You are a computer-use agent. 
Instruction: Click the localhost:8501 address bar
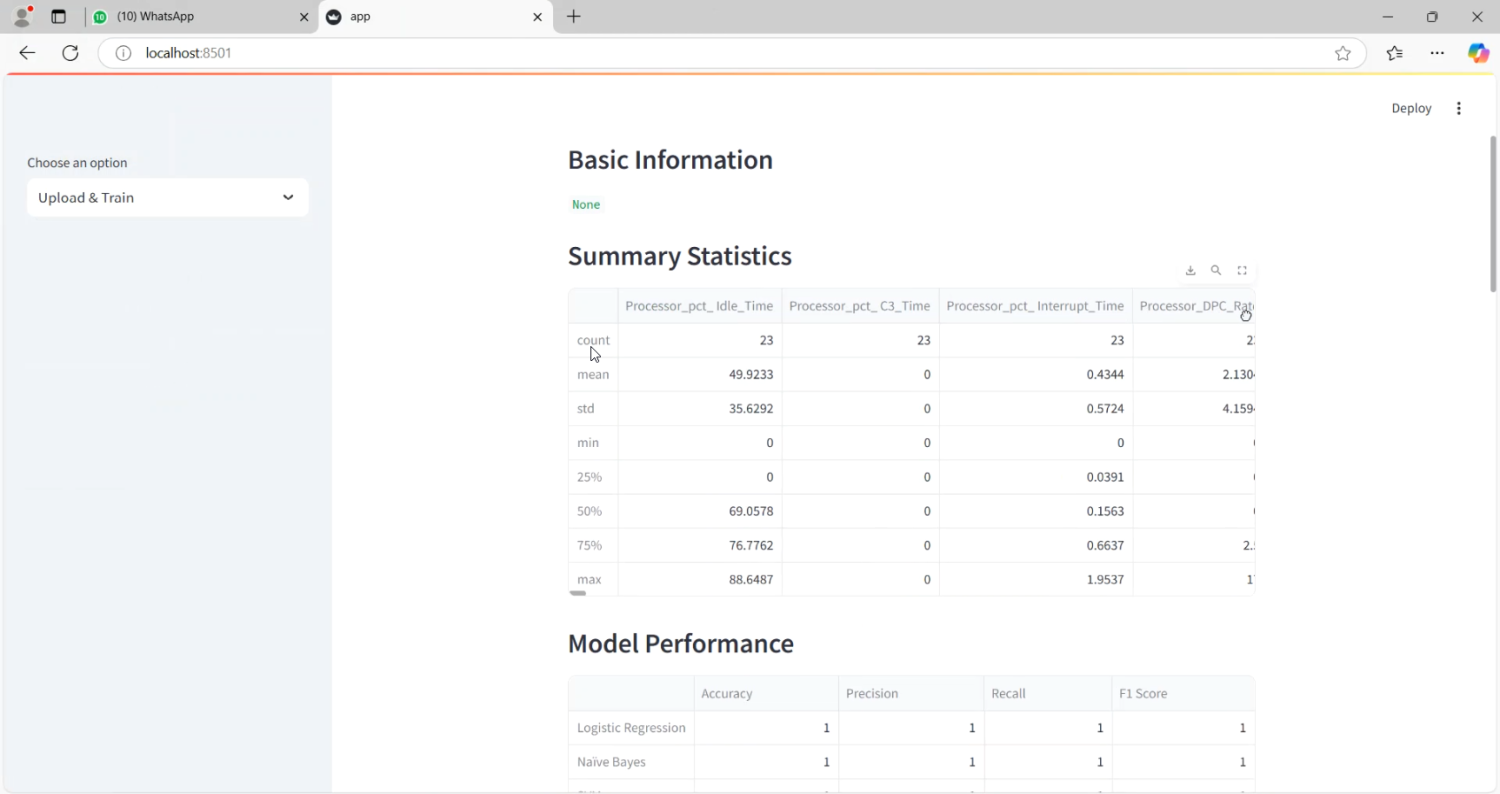(x=700, y=53)
